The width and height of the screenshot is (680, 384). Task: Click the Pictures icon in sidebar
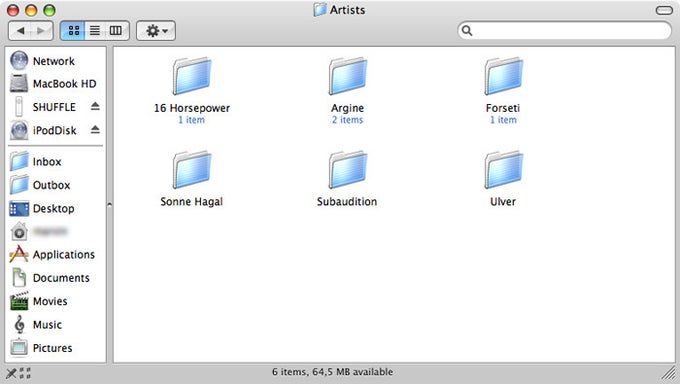point(19,348)
